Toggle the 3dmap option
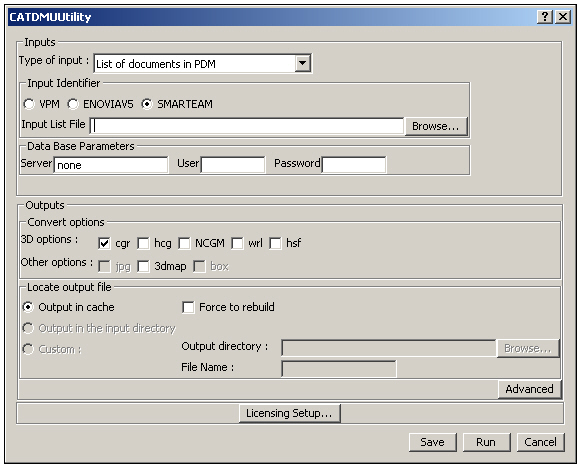The image size is (579, 466). tap(143, 266)
